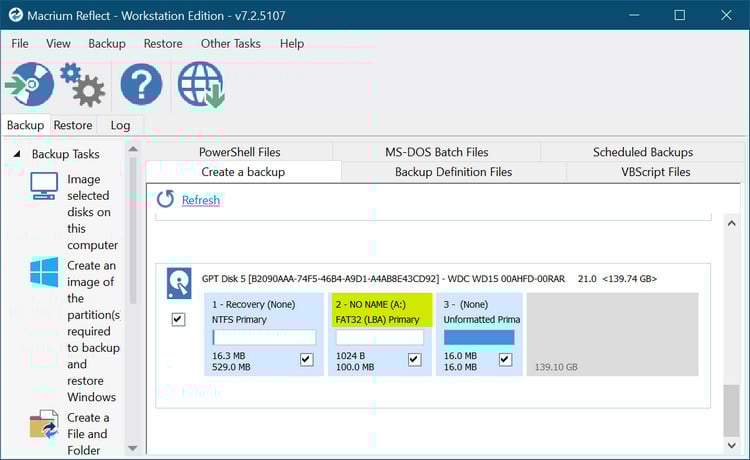750x460 pixels.
Task: Click sidebar scrollbar up arrow
Action: pyautogui.click(x=133, y=150)
